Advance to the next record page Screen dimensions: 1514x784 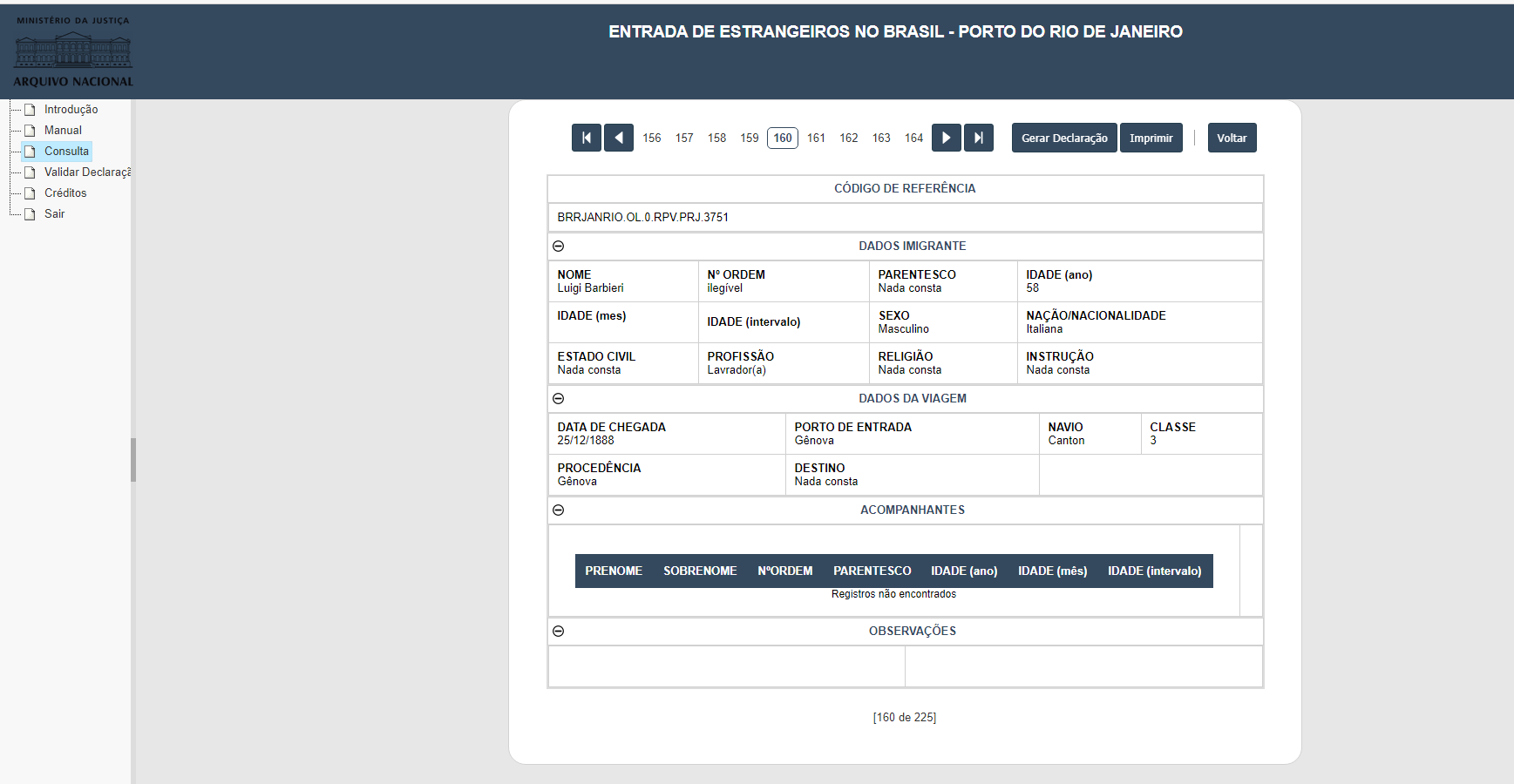(x=947, y=138)
